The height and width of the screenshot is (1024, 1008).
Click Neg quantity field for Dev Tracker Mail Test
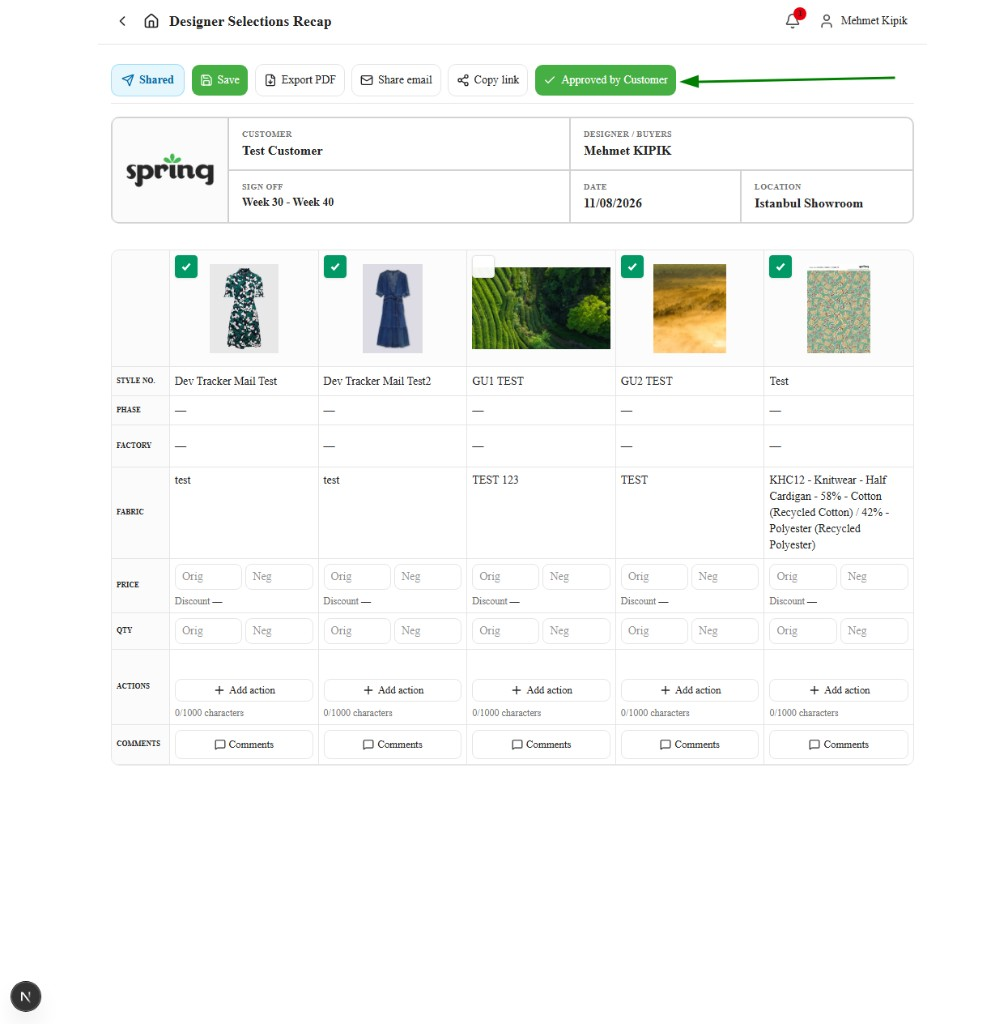[279, 631]
